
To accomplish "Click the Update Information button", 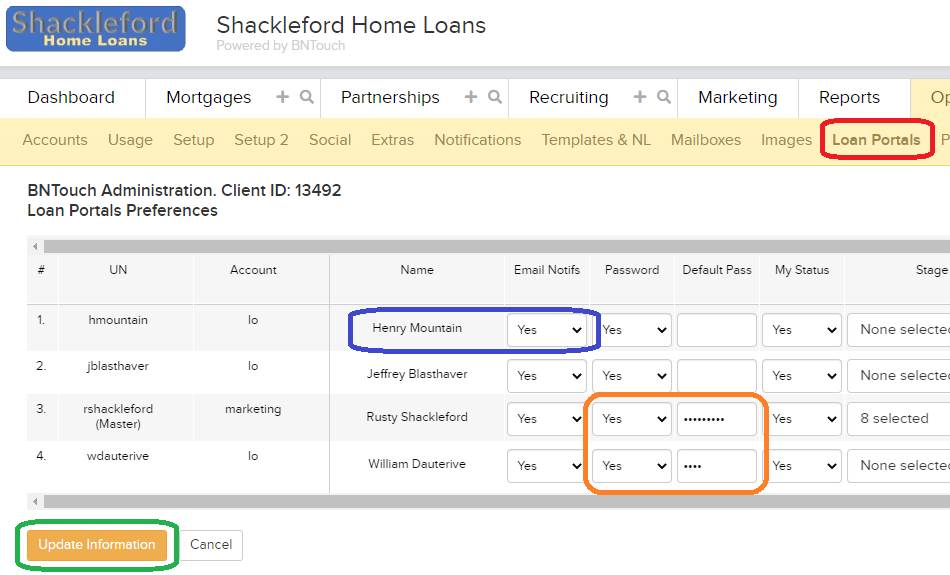I will pos(97,544).
